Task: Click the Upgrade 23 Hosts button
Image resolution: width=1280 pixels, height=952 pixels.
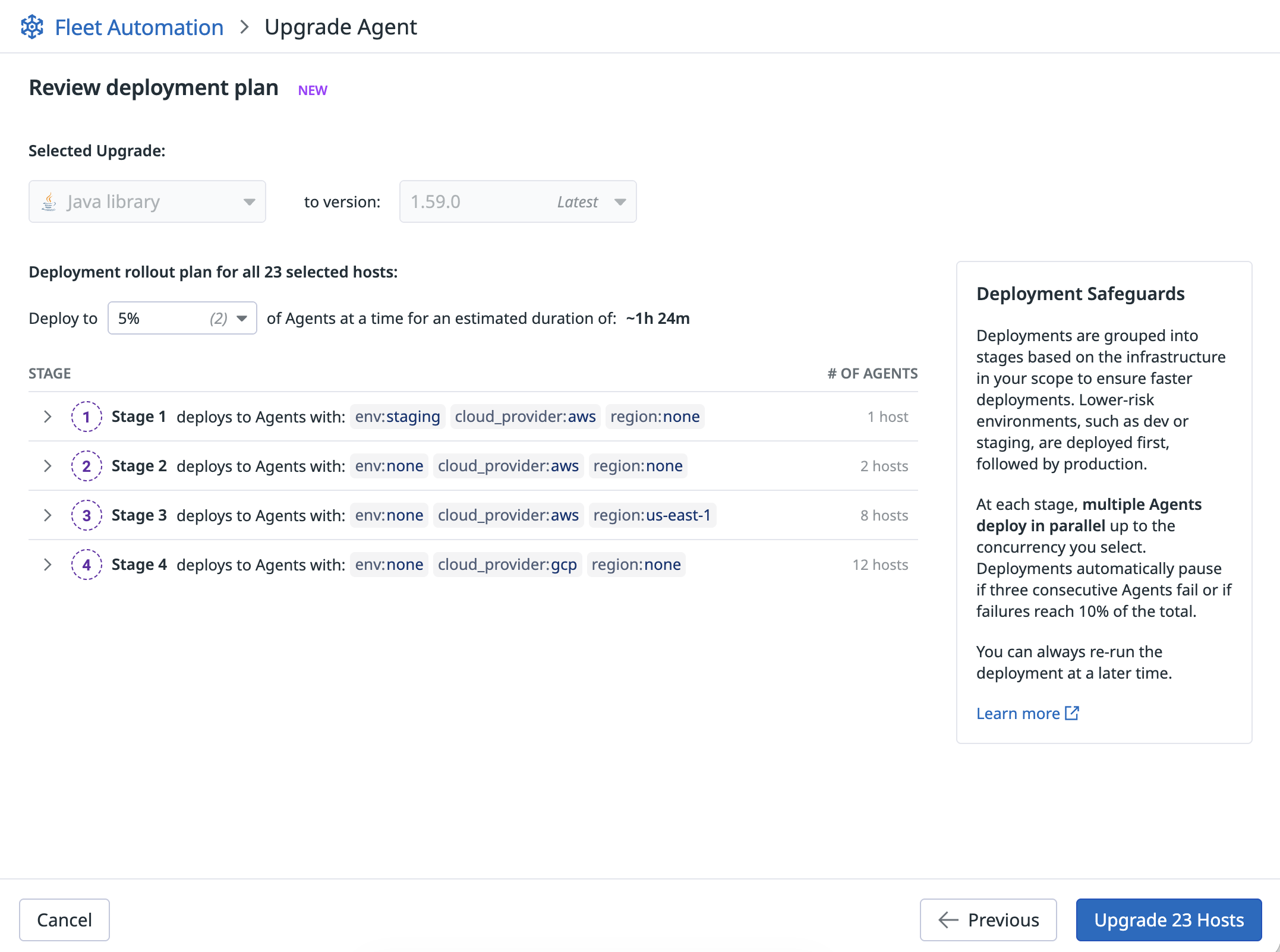Action: coord(1168,920)
